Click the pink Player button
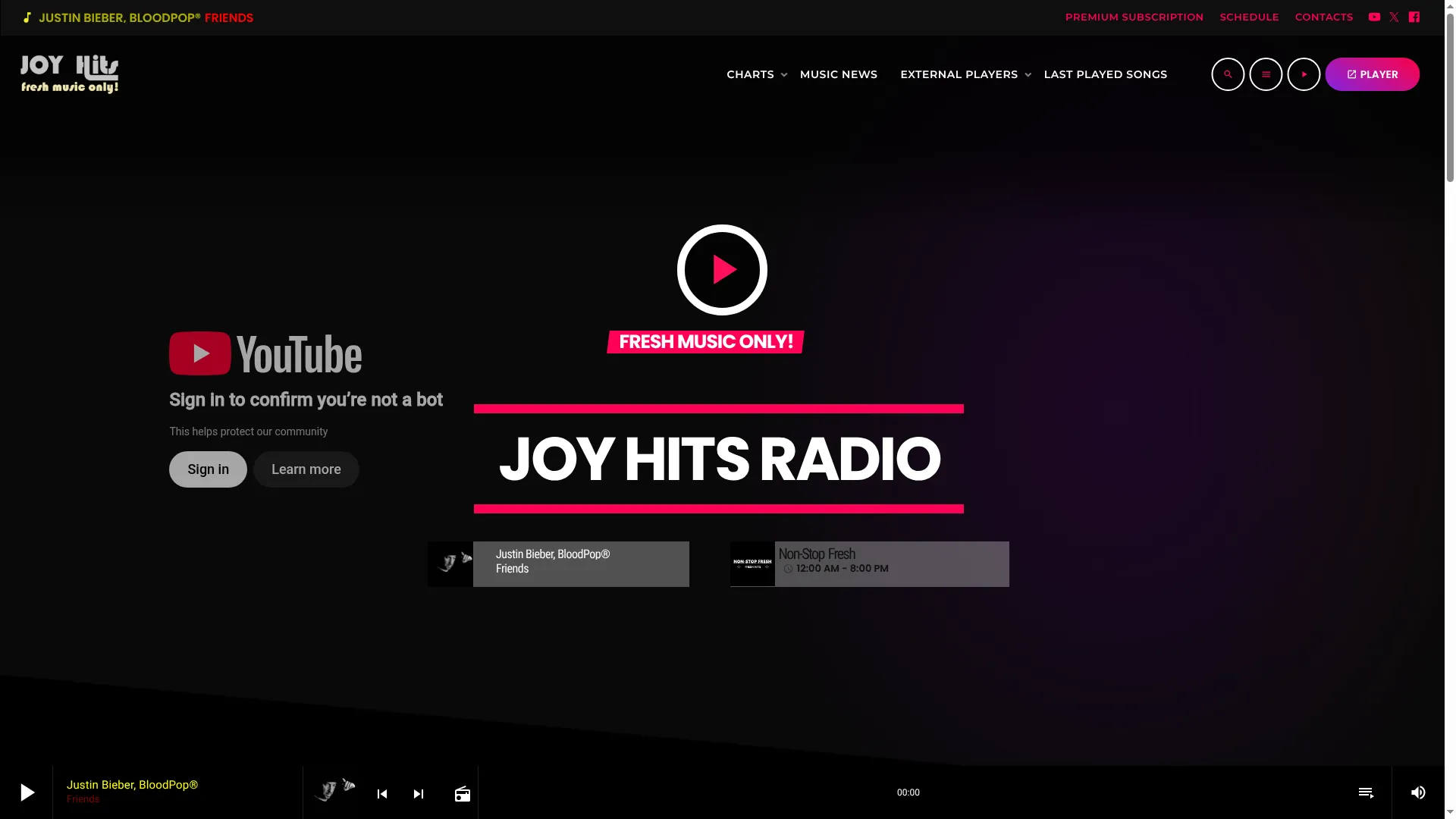 (1373, 74)
